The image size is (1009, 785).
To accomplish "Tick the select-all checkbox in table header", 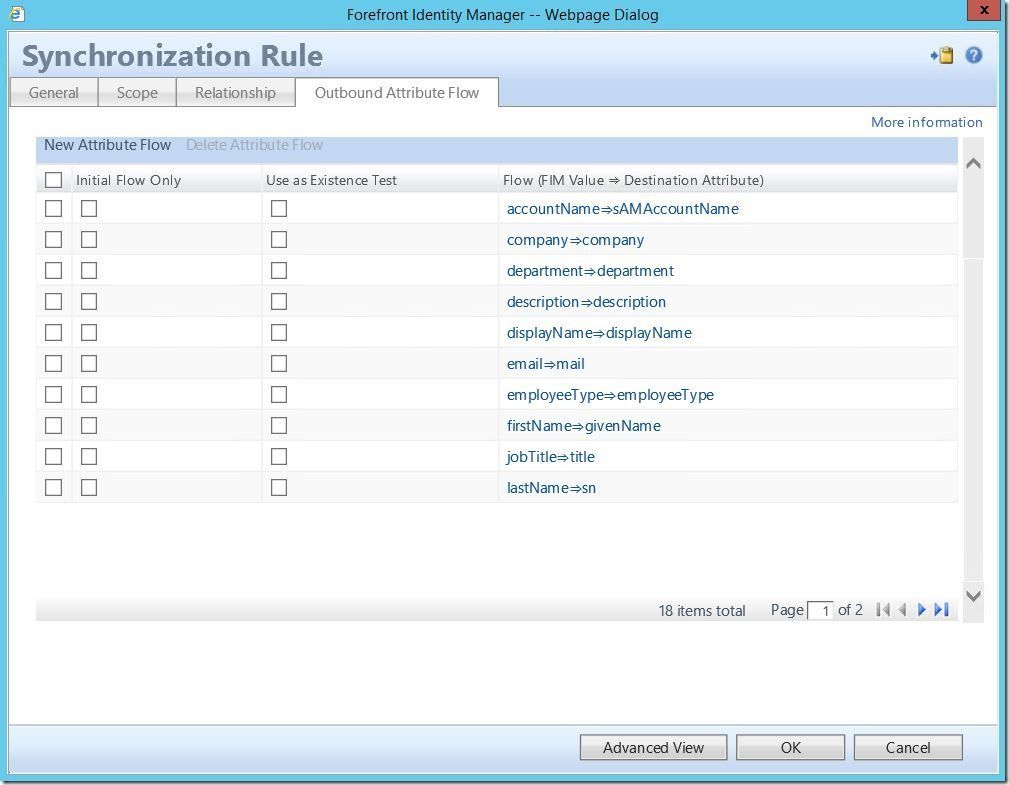I will point(53,180).
